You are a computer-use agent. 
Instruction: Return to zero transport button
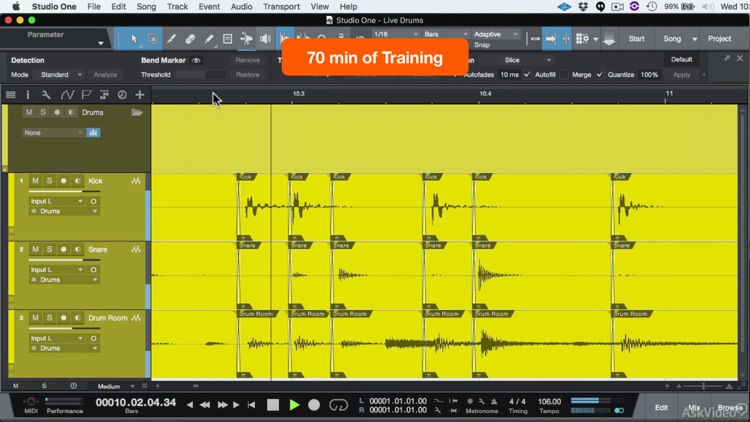[x=252, y=405]
